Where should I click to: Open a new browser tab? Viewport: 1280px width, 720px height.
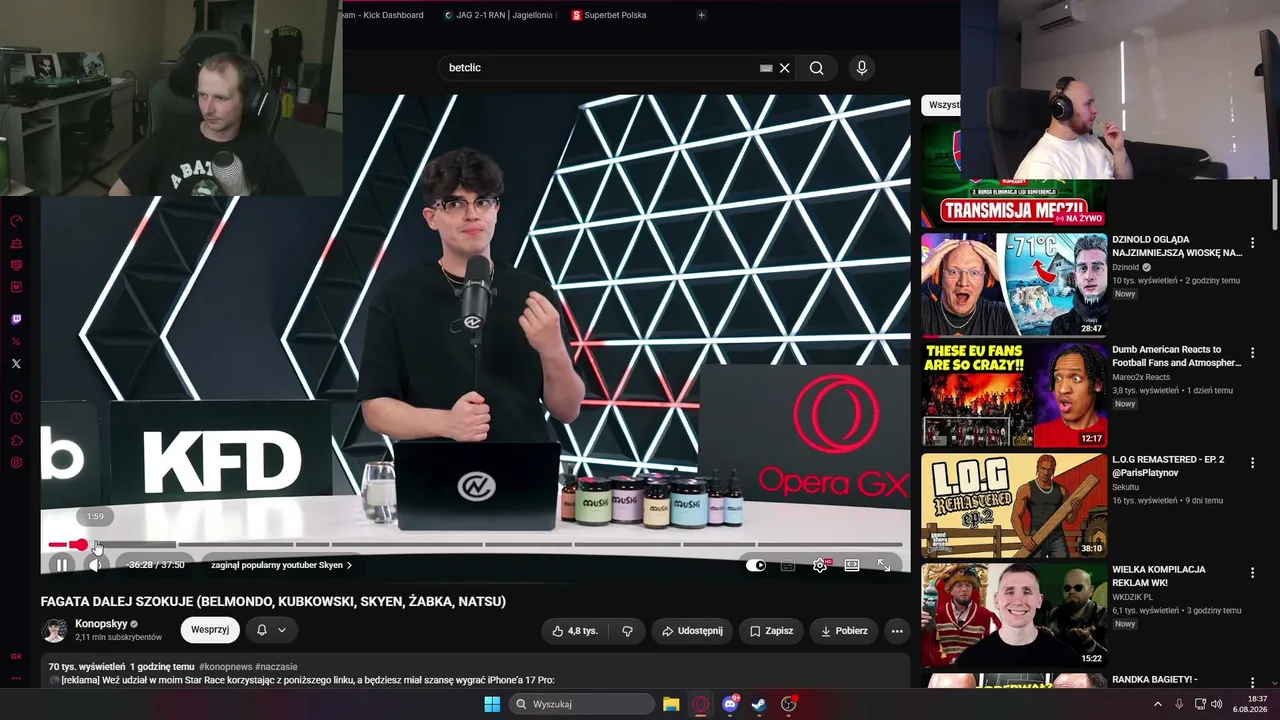pyautogui.click(x=701, y=15)
